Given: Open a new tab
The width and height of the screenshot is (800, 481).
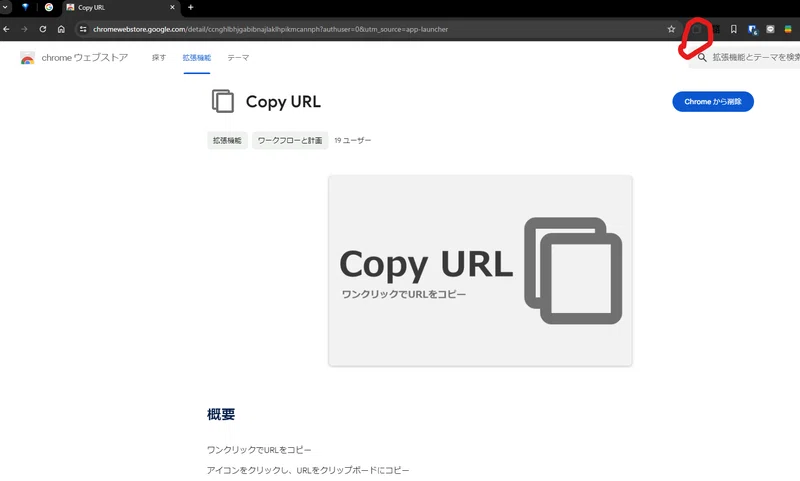Looking at the screenshot, I should tap(191, 7).
